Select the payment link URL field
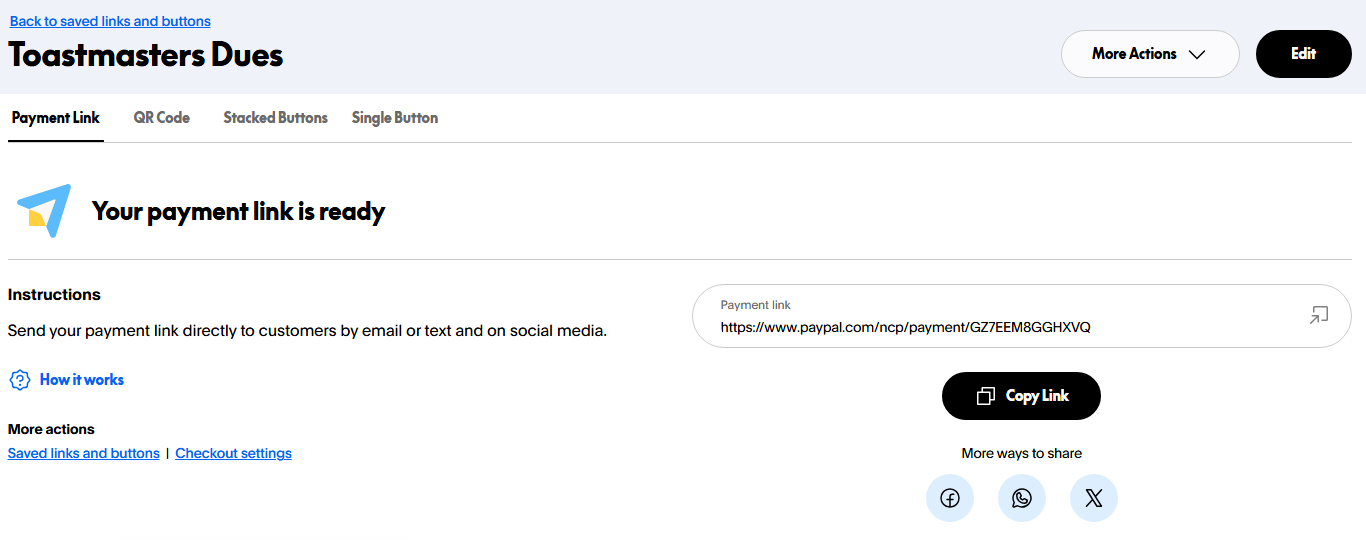Screen dimensions: 1366x540 click(1022, 316)
